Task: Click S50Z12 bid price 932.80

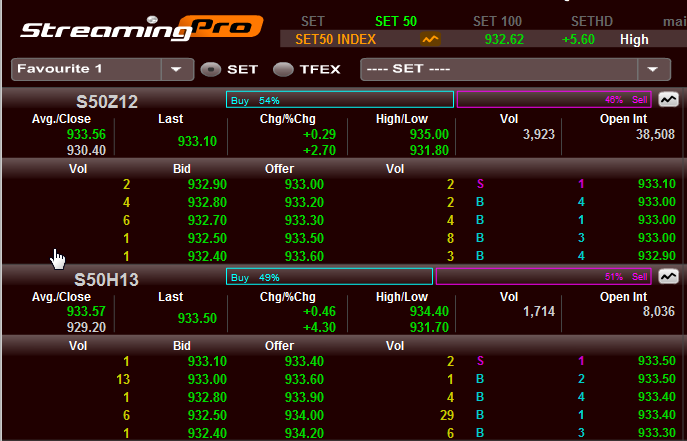Action: click(x=207, y=202)
